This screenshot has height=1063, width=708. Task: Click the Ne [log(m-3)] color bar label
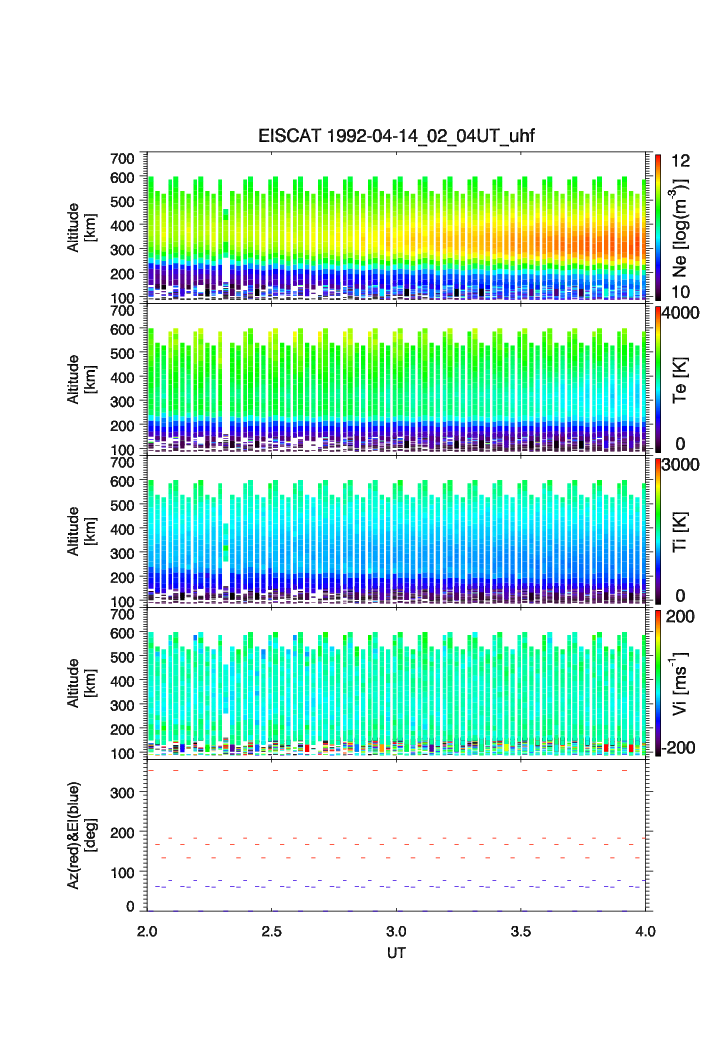click(679, 228)
